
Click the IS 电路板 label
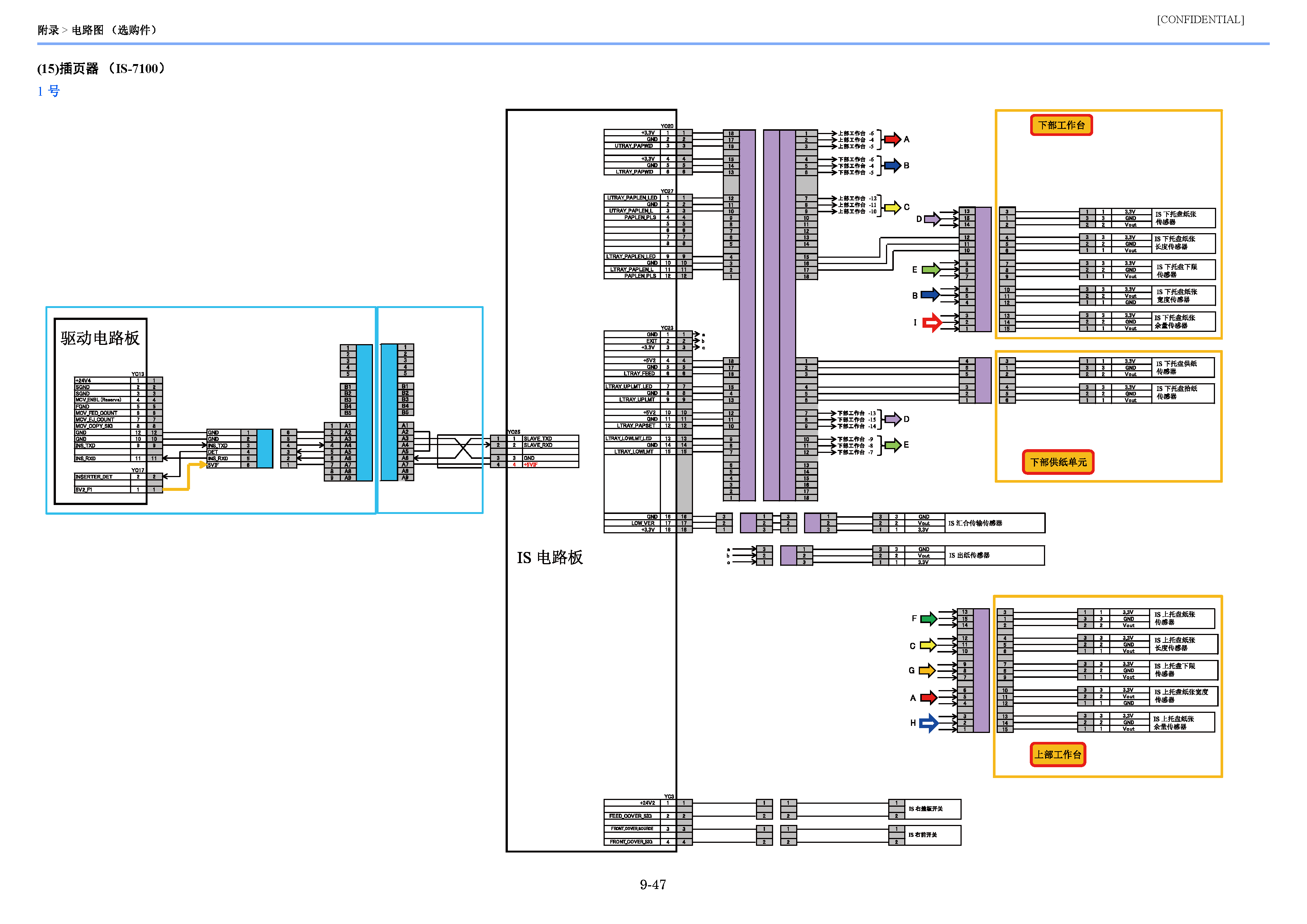tap(550, 558)
